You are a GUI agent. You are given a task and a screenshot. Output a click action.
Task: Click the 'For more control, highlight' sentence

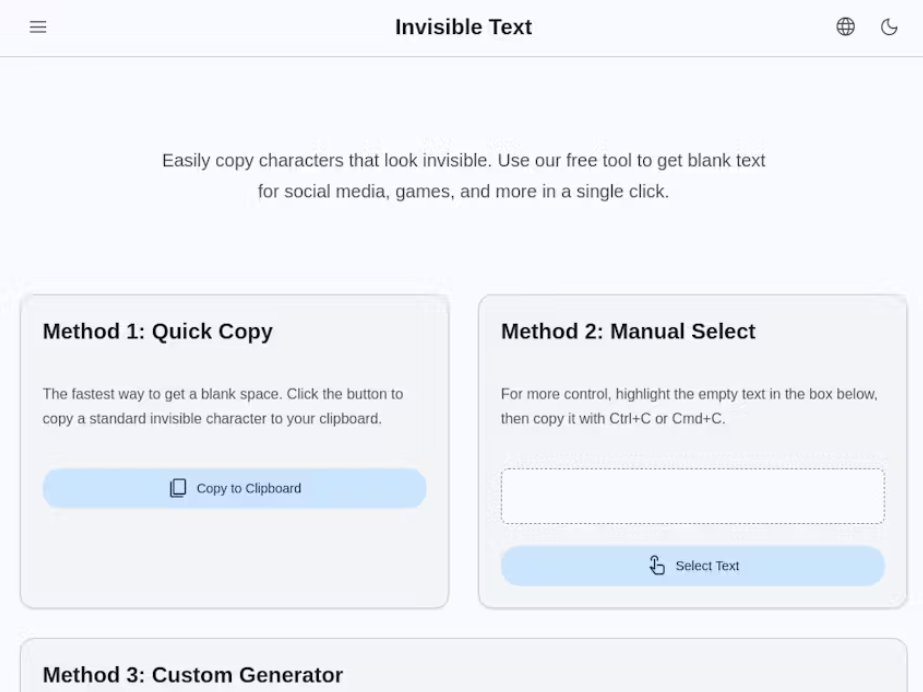[x=689, y=394]
